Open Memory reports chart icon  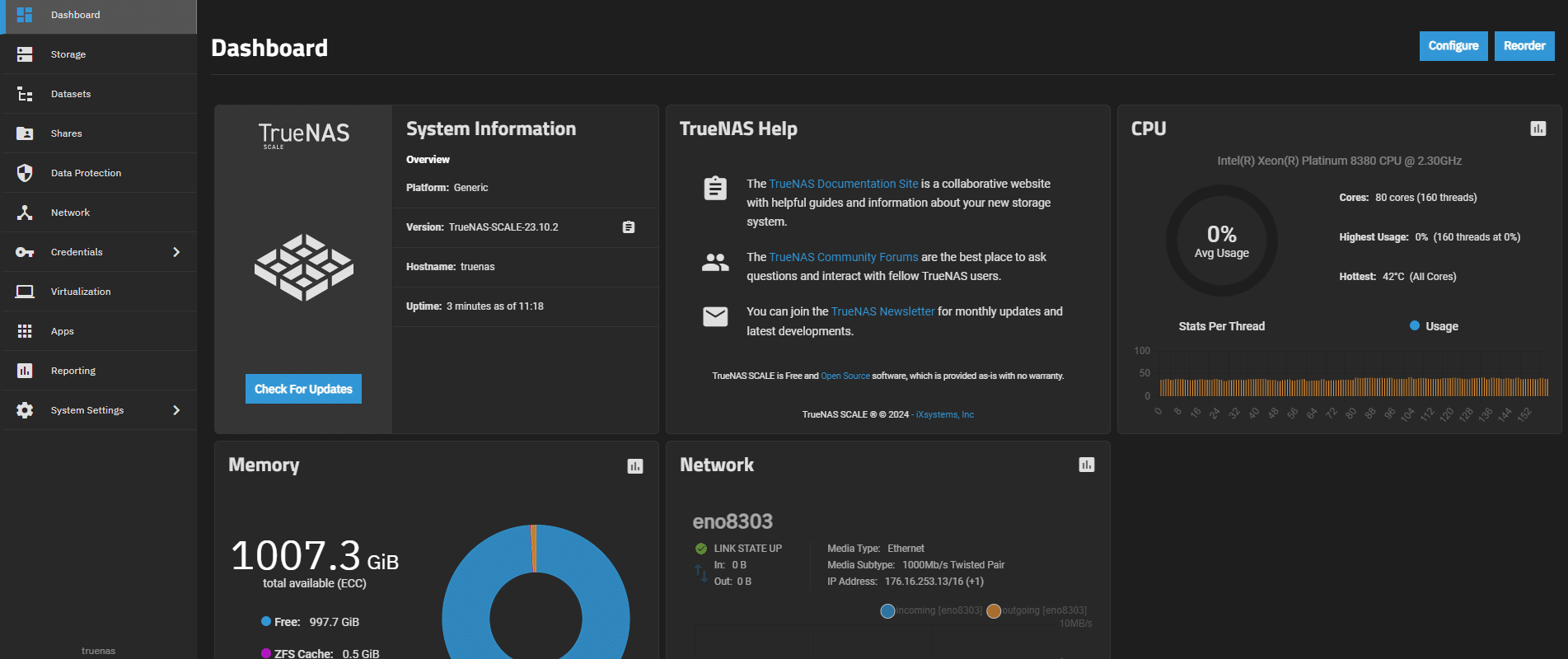[x=635, y=466]
